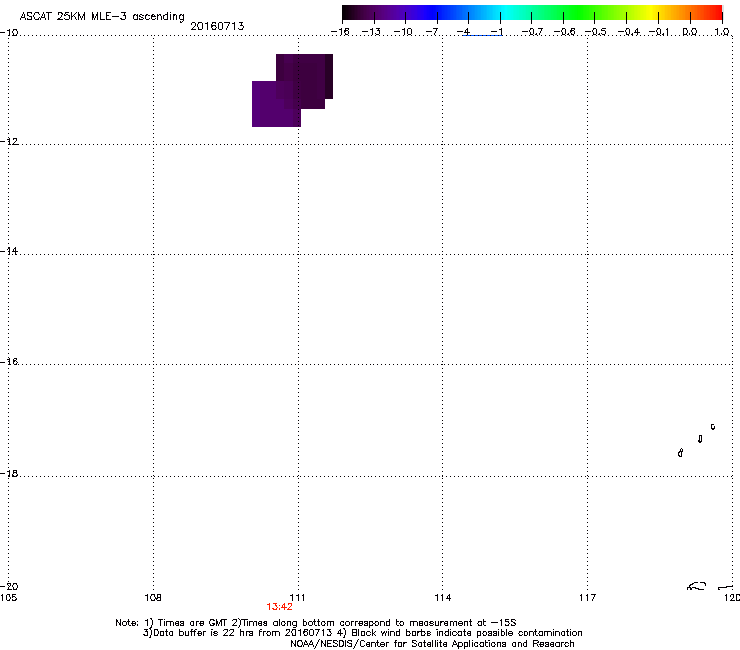Select the date label "20160713" under the title
The width and height of the screenshot is (740, 650).
pos(217,26)
